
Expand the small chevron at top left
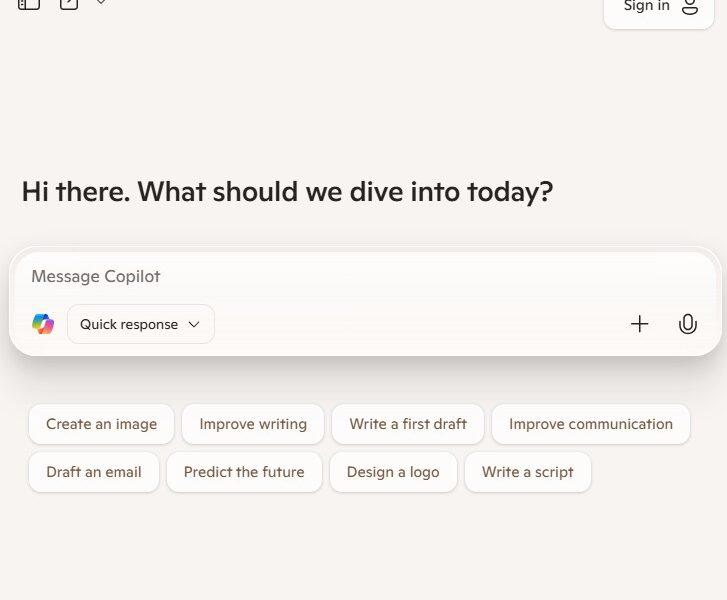tap(101, 2)
